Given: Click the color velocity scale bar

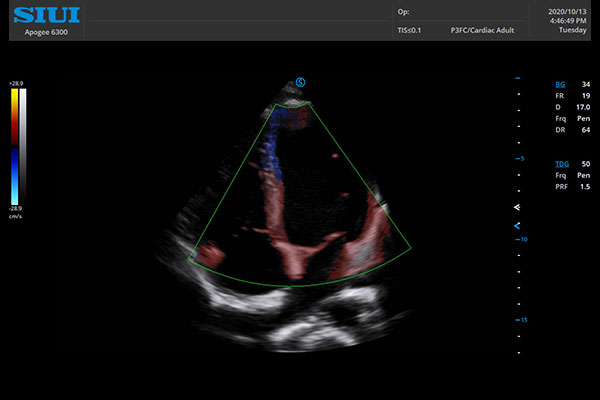Looking at the screenshot, I should pos(15,147).
